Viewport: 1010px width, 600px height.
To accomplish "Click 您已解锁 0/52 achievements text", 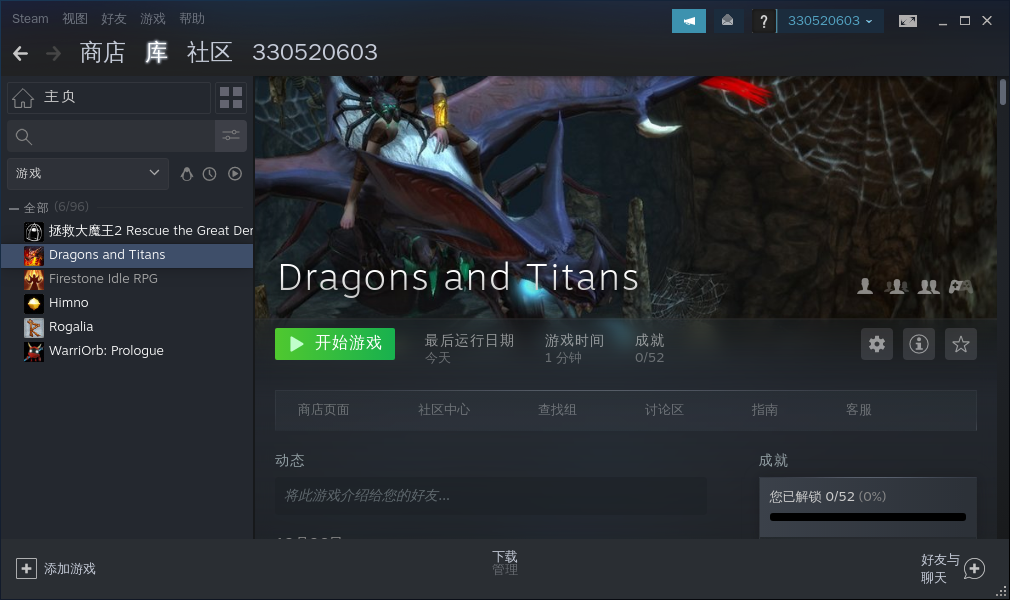I will click(827, 497).
